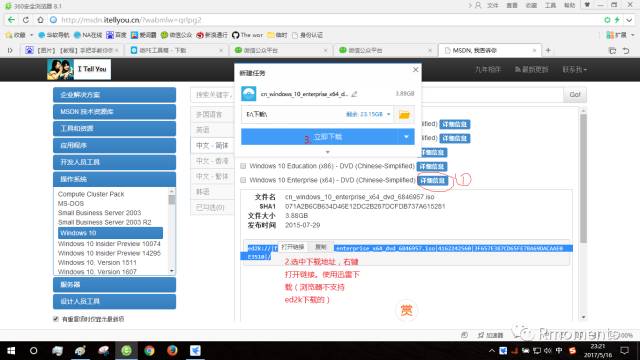The image size is (640, 360).
Task: Open the user account icon in title bar
Action: [x=478, y=5]
